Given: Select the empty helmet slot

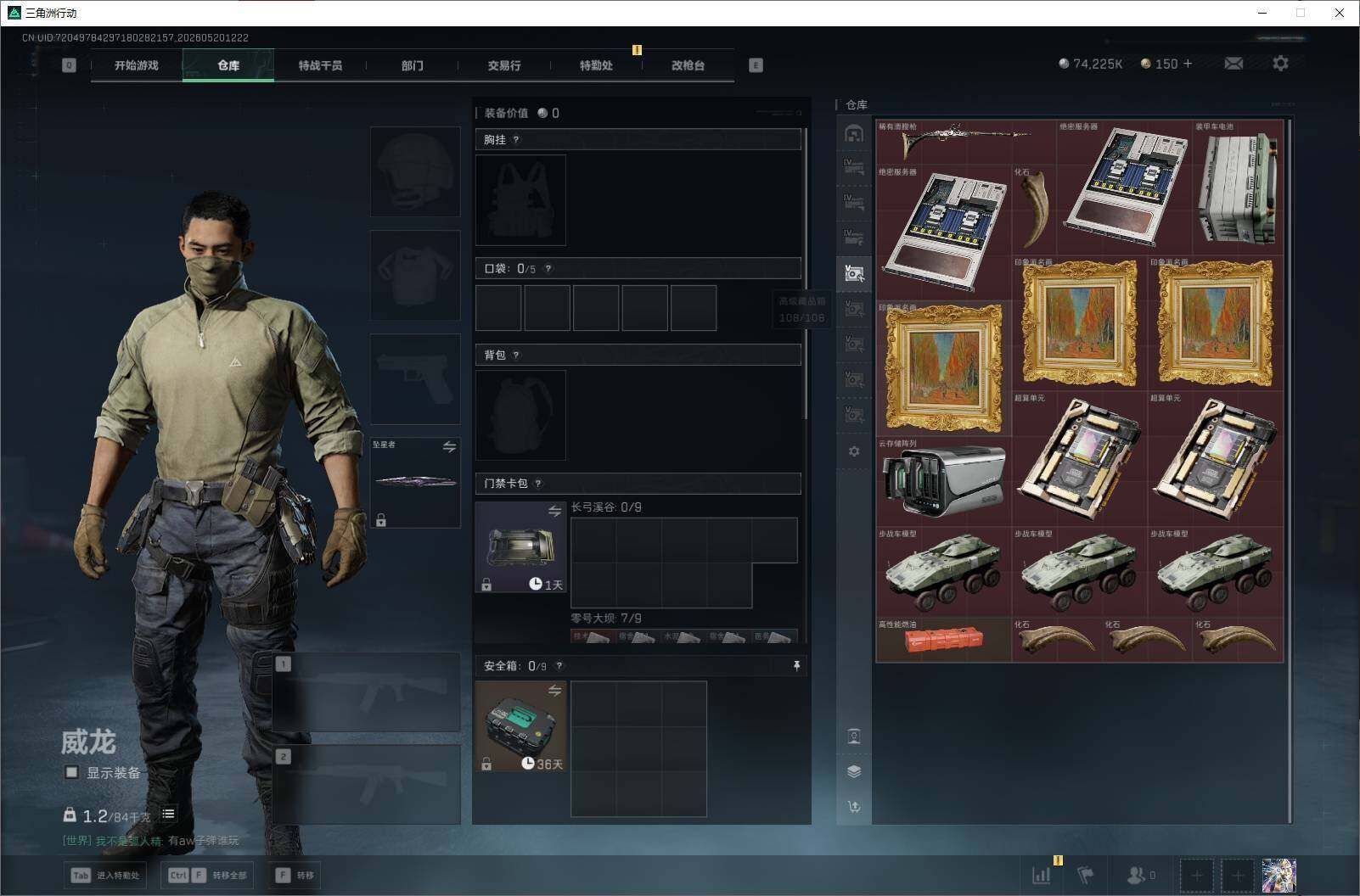Looking at the screenshot, I should point(415,171).
